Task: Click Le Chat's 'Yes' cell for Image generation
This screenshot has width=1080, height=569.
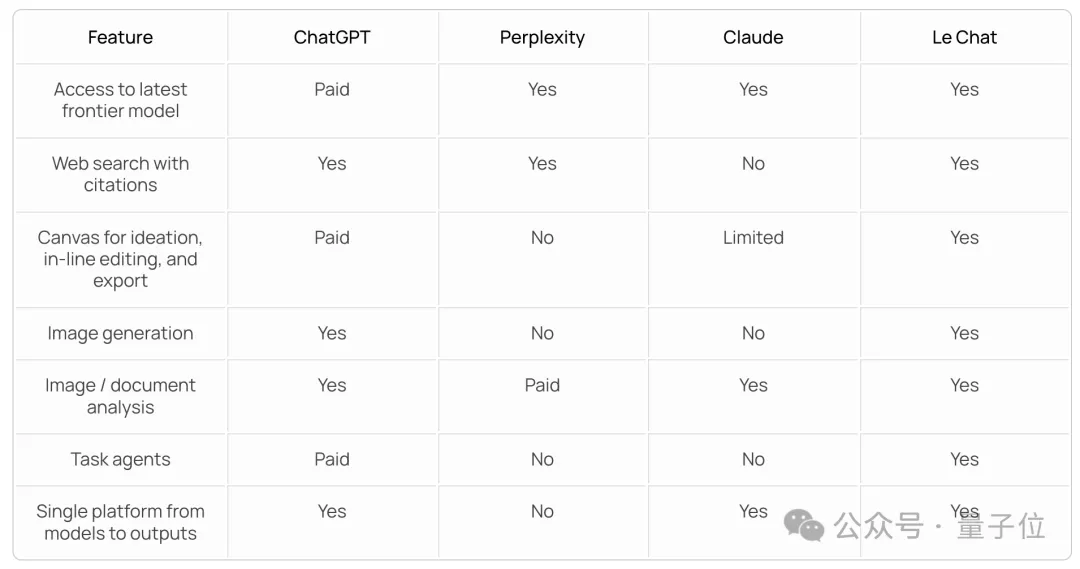Action: 964,334
